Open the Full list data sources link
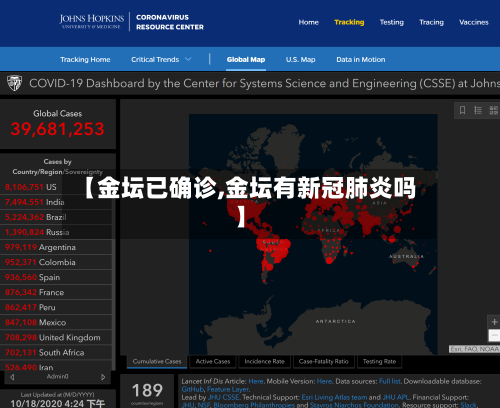 pyautogui.click(x=390, y=381)
